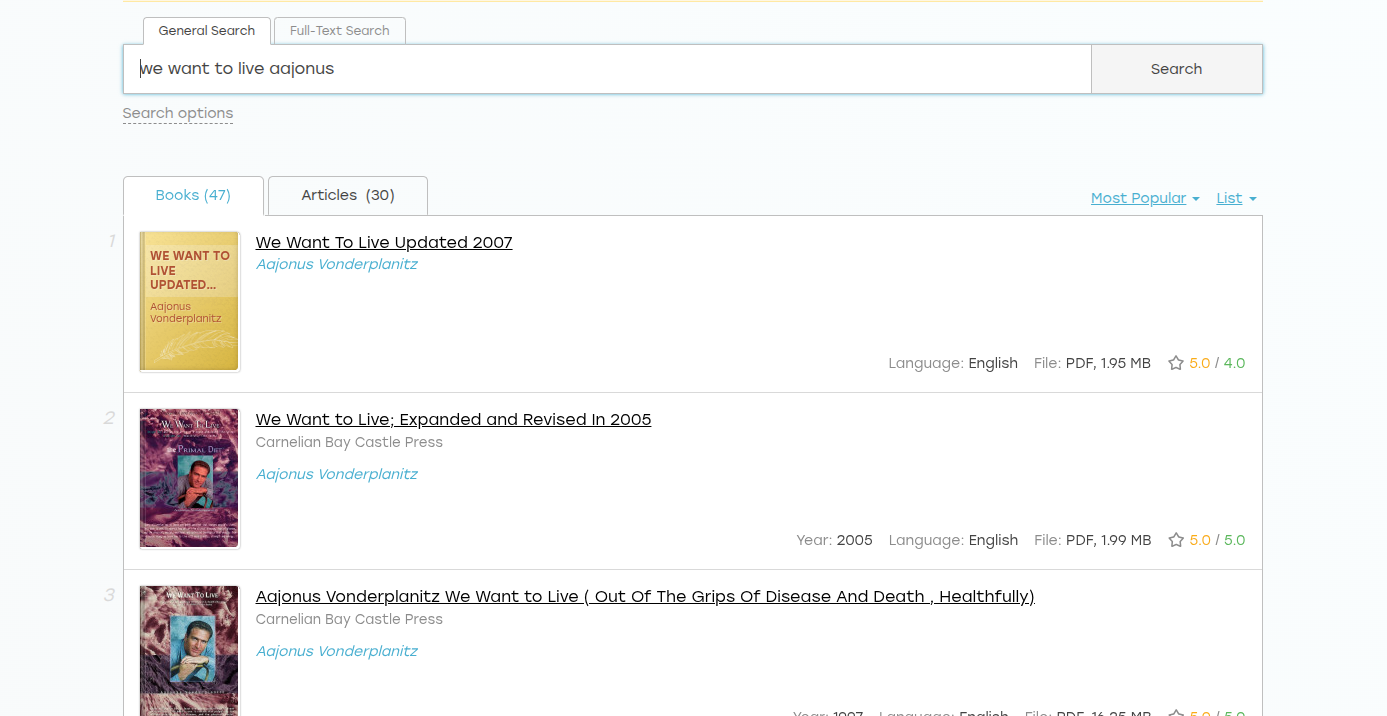Open the List view dropdown
The height and width of the screenshot is (716, 1387).
click(1236, 198)
